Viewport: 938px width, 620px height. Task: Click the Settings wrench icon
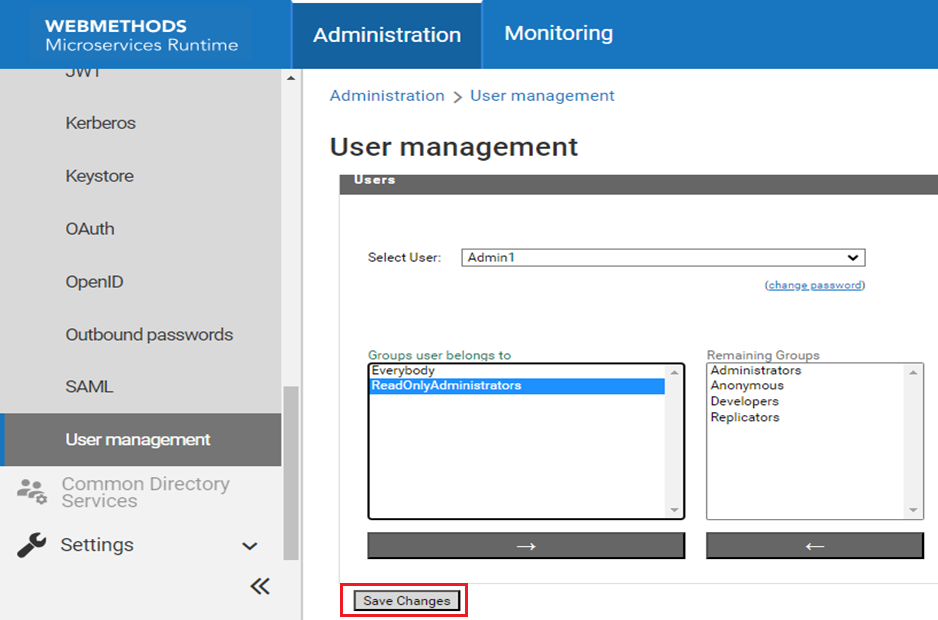point(32,545)
